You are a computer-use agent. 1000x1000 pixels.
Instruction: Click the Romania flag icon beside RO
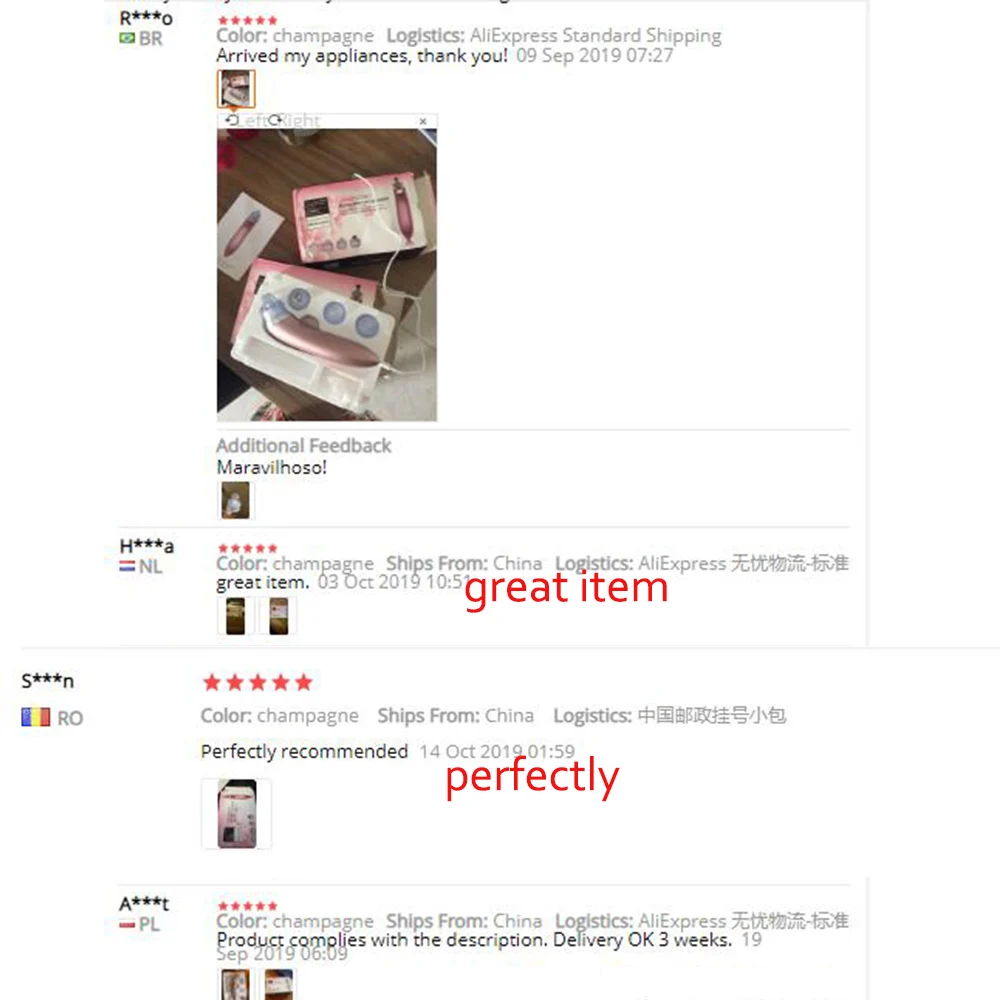coord(36,717)
